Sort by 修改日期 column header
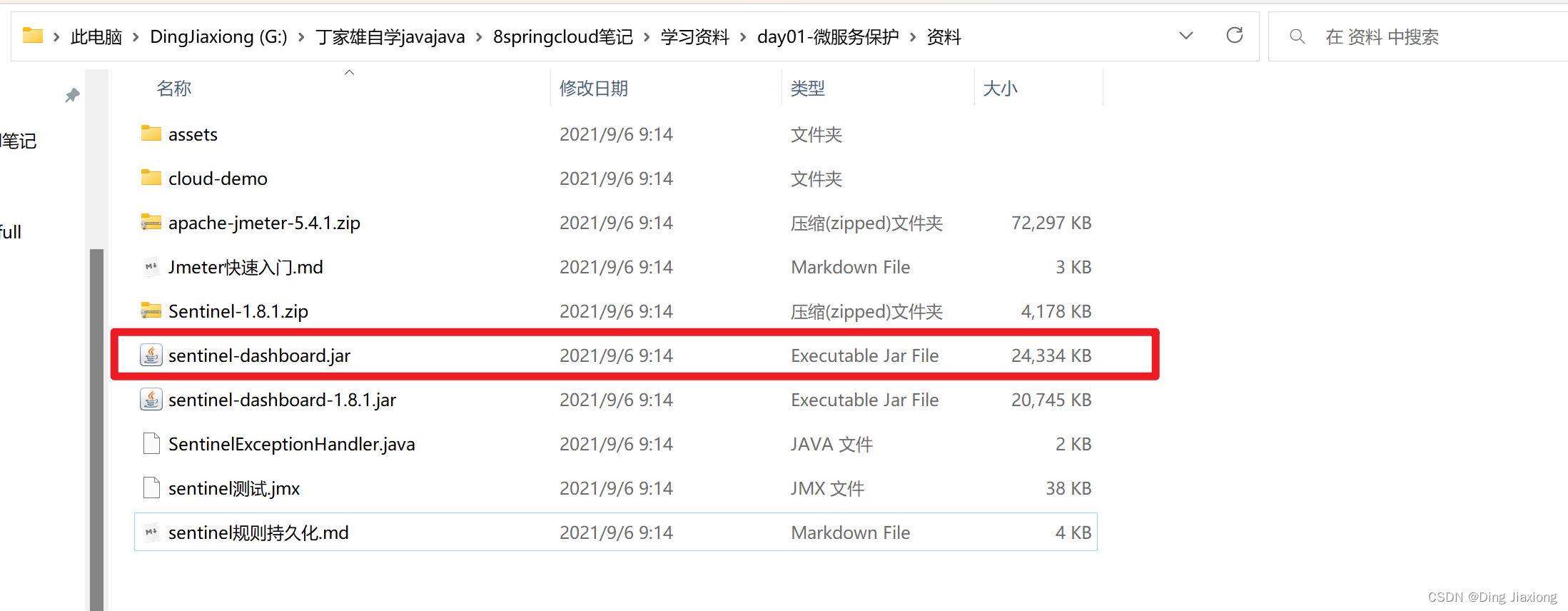 click(594, 89)
